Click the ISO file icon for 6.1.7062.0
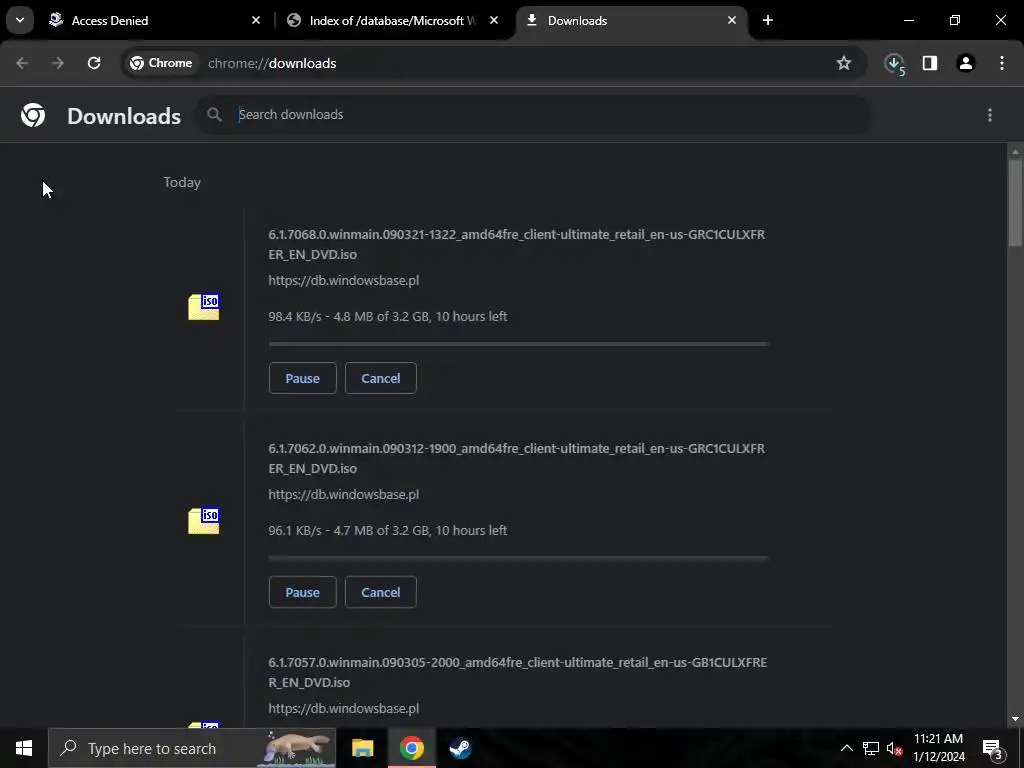The height and width of the screenshot is (768, 1024). [204, 521]
